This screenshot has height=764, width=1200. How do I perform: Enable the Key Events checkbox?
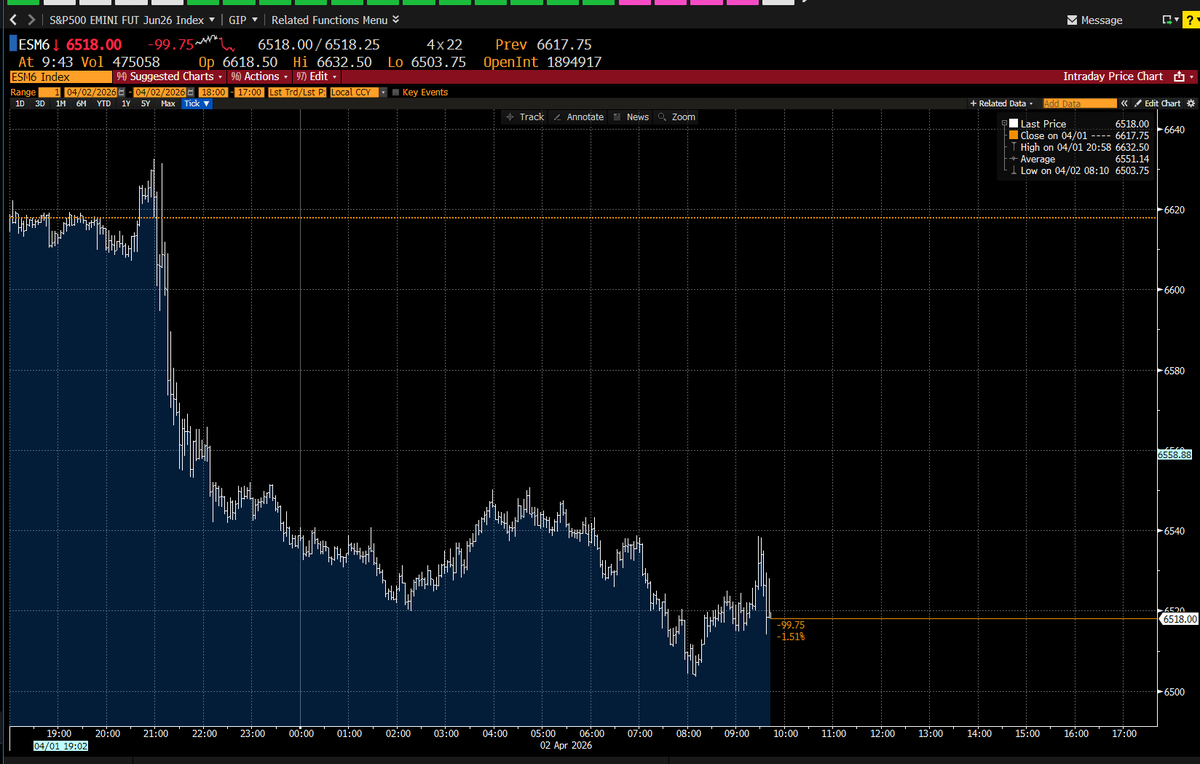[x=396, y=92]
